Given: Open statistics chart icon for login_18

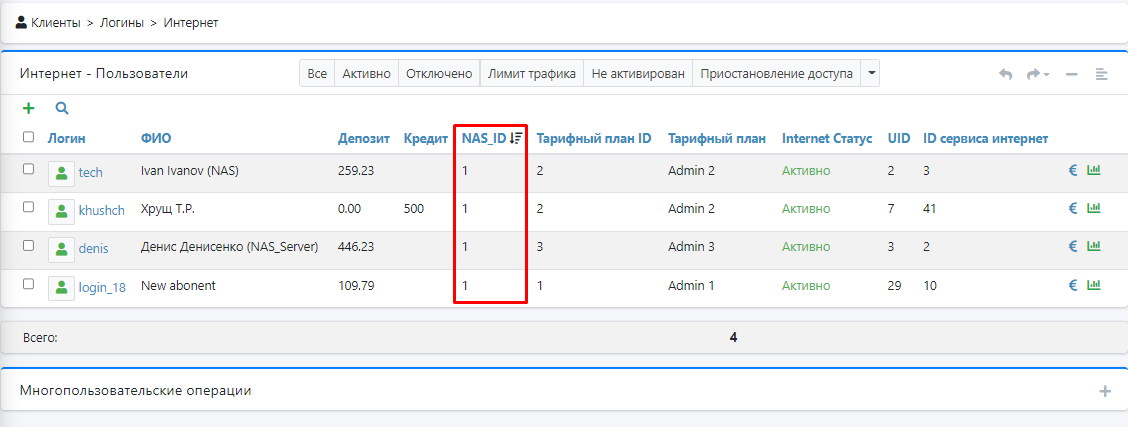Looking at the screenshot, I should [x=1093, y=285].
